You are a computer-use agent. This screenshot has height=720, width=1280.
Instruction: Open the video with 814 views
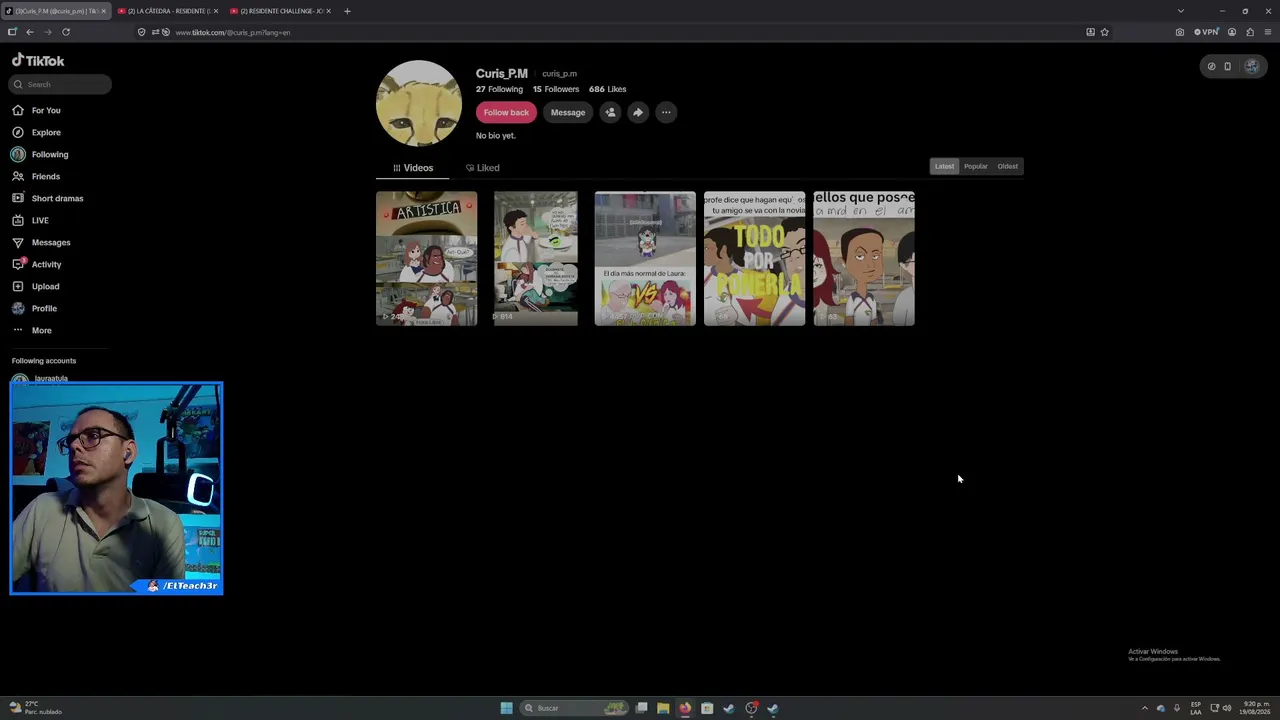[x=535, y=258]
